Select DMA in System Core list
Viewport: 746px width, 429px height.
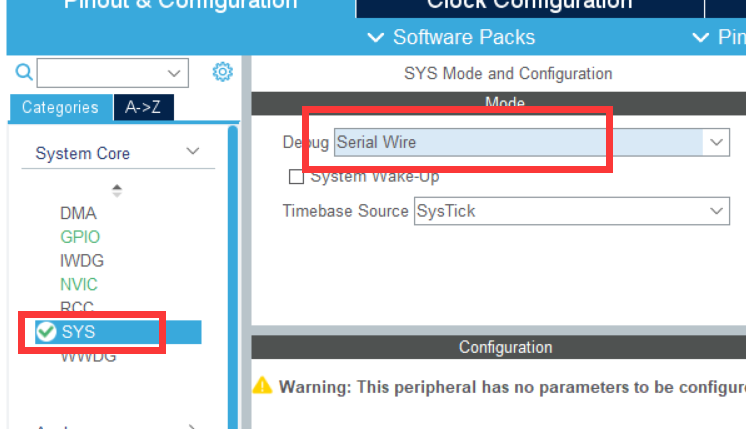click(x=79, y=213)
